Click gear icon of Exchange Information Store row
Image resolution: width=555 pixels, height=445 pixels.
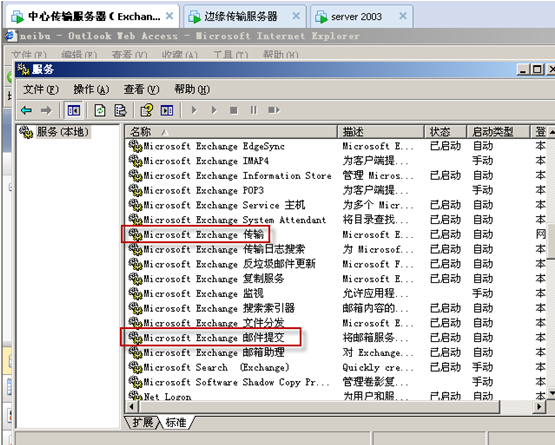[x=135, y=176]
